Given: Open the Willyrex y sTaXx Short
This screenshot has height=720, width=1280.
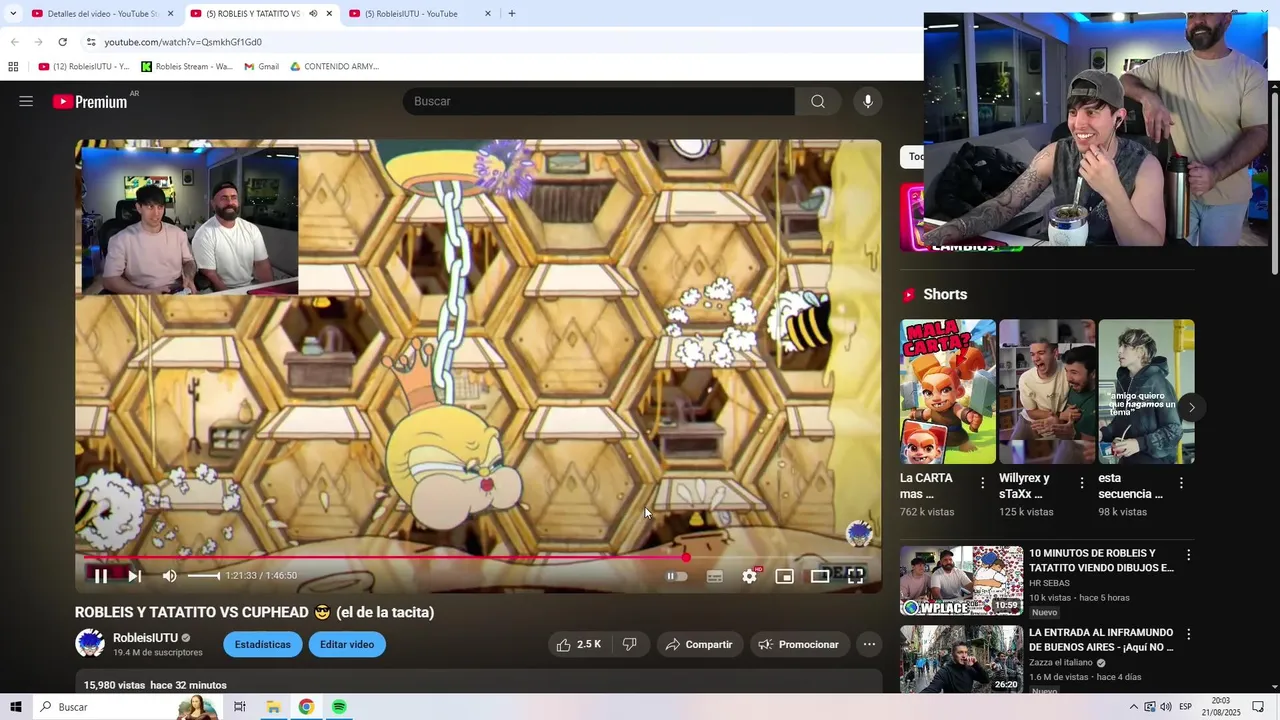Looking at the screenshot, I should point(1047,391).
